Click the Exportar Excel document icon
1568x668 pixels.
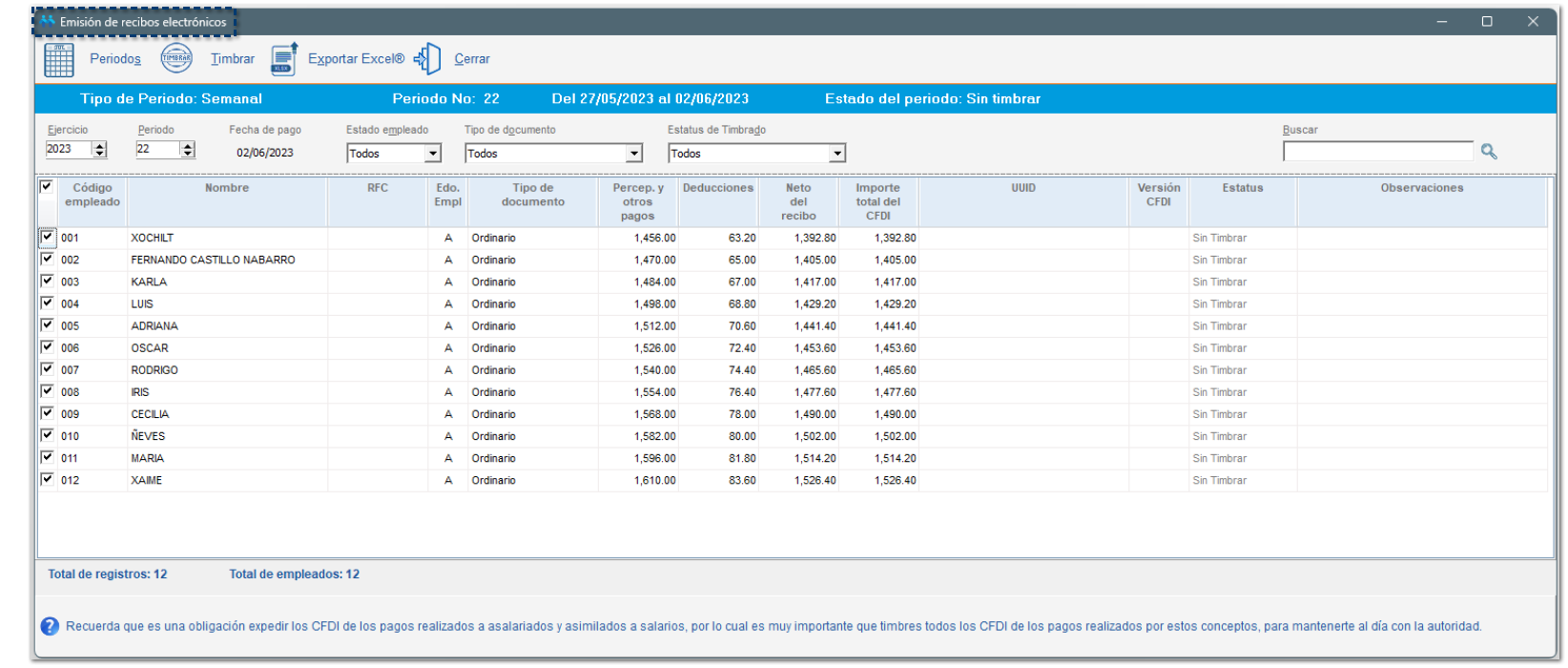pyautogui.click(x=284, y=59)
